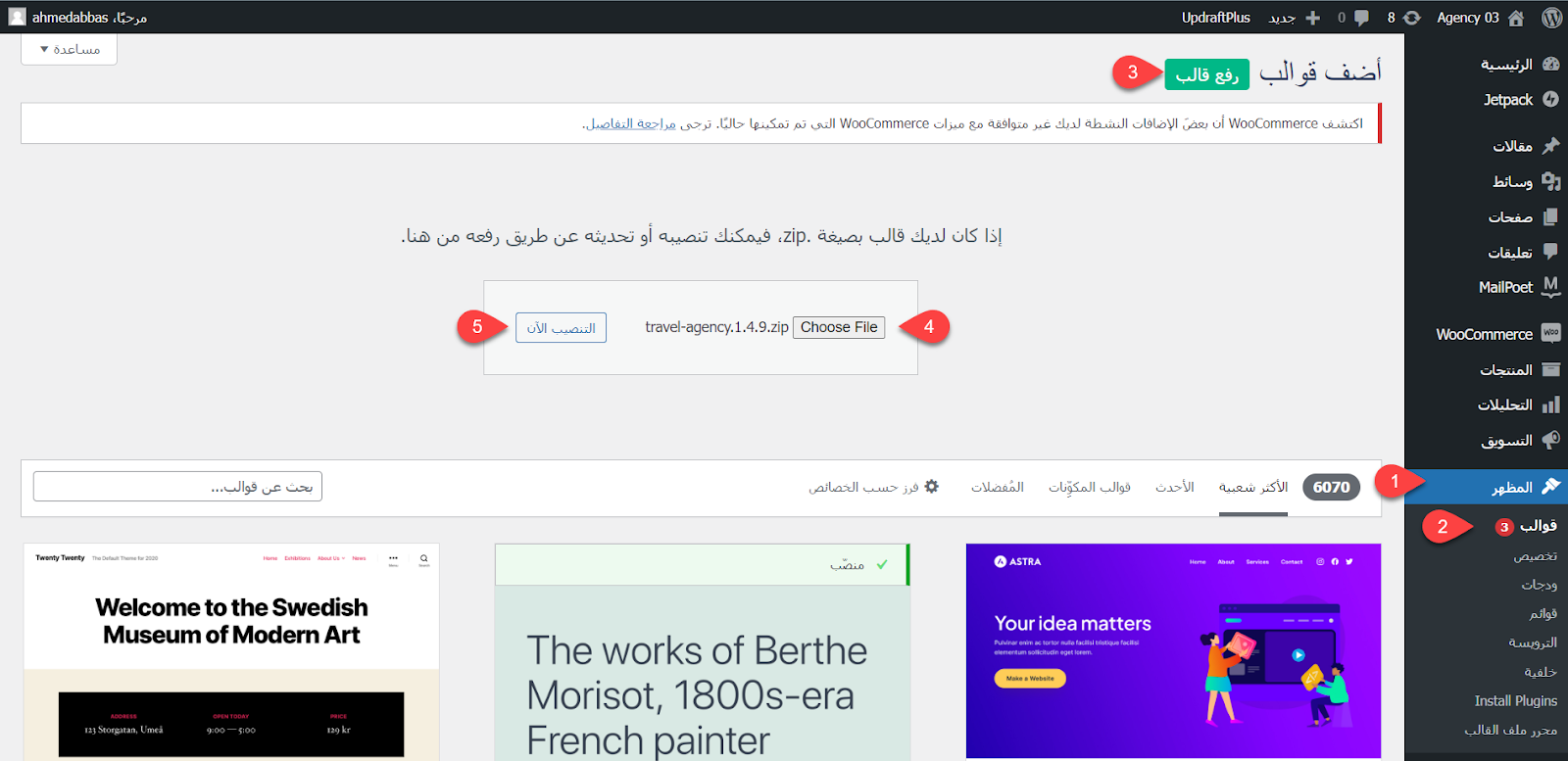Open the الرئيسية dashboard menu label
This screenshot has height=761, width=1568.
tap(1506, 65)
